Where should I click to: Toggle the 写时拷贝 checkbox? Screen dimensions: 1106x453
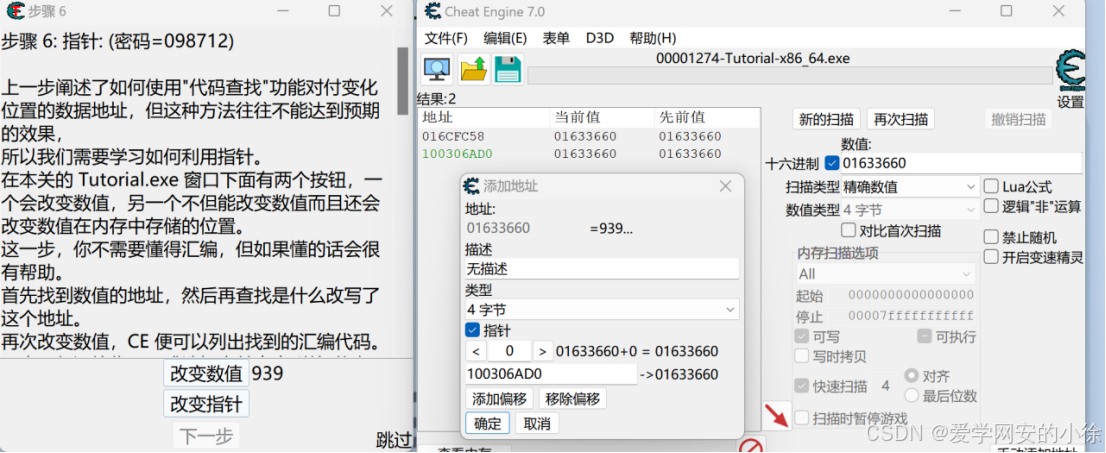[802, 356]
